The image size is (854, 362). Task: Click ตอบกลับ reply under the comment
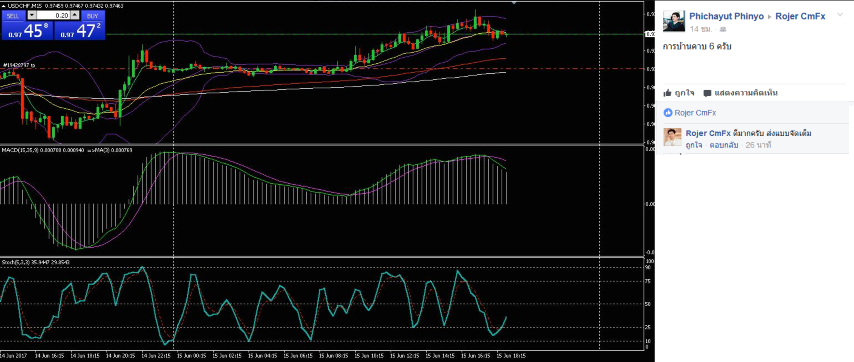(x=724, y=145)
